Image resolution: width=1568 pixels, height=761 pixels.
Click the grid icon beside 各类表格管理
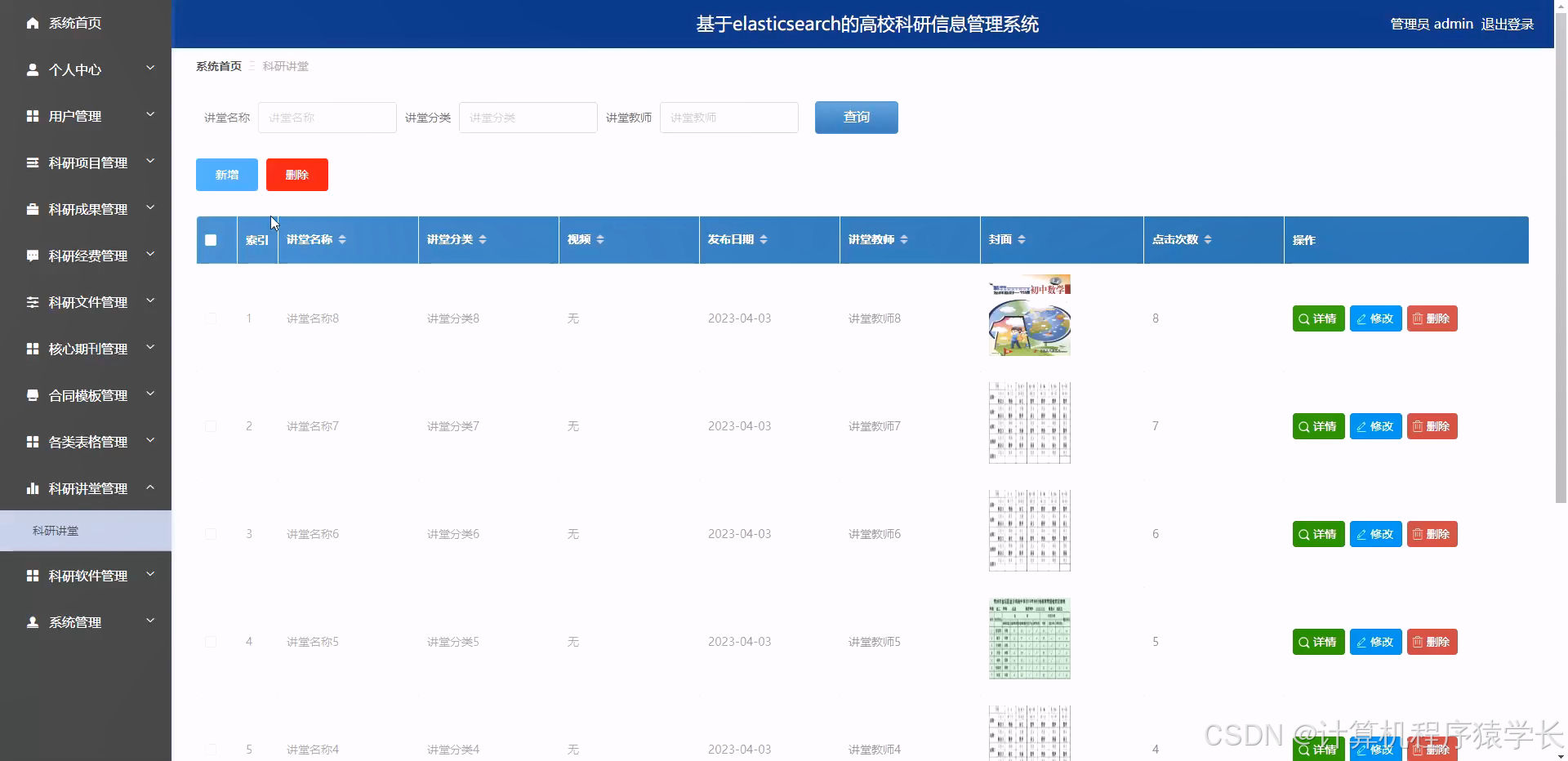click(33, 442)
